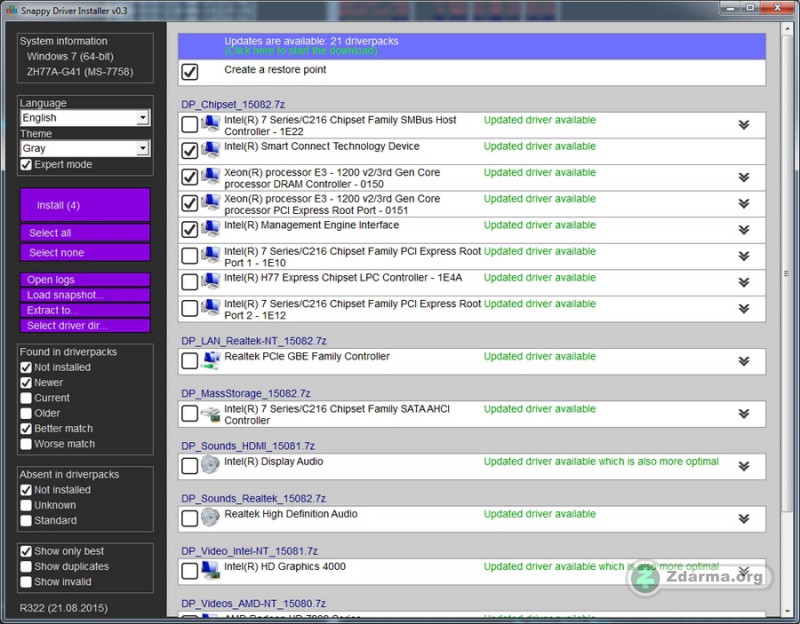
Task: Click Extract to... button
Action: tap(85, 310)
